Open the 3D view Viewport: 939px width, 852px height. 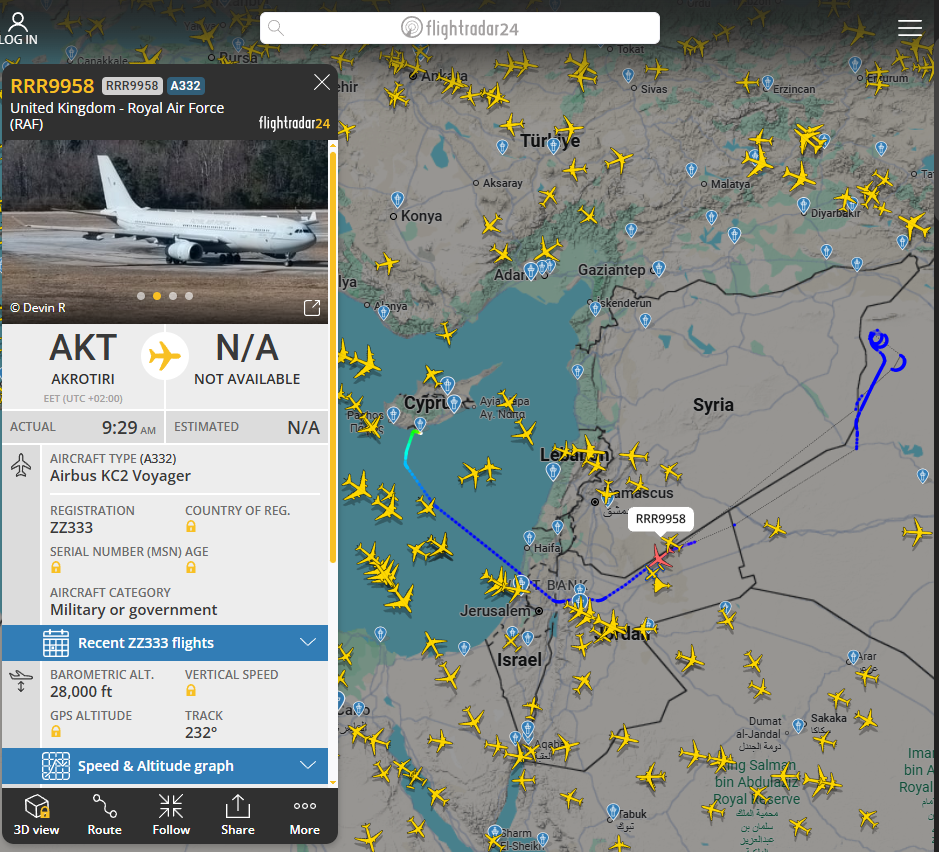click(37, 814)
